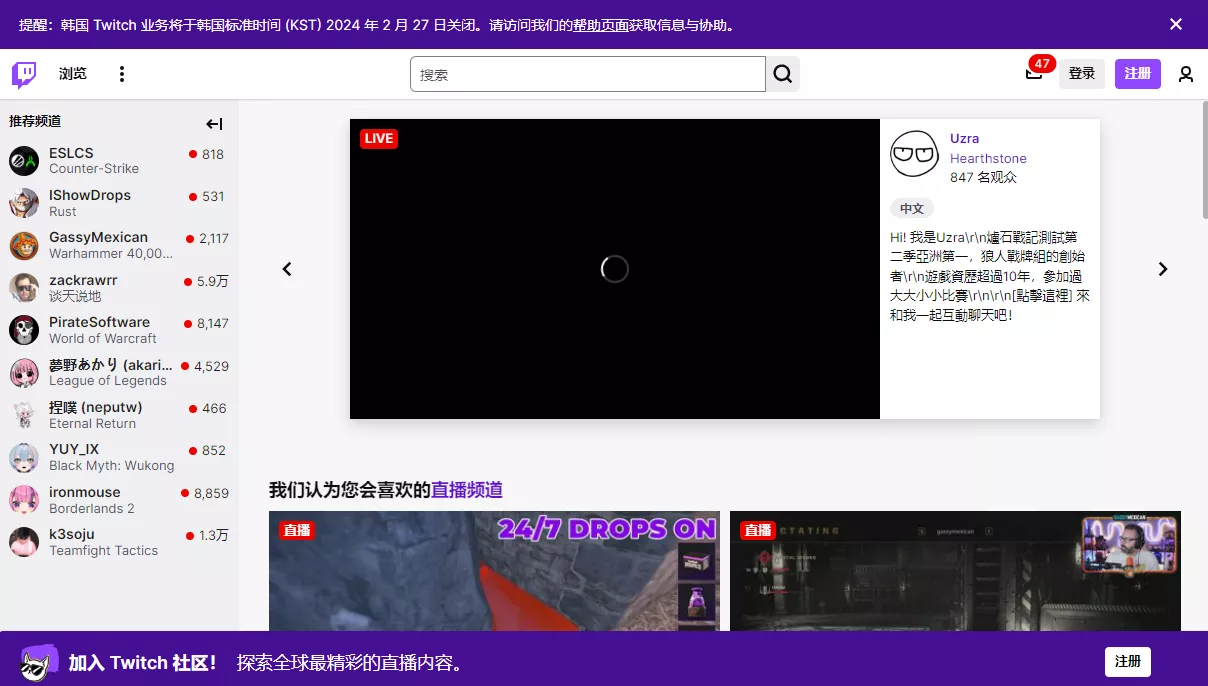1208x686 pixels.
Task: Open the IShowDrops channel avatar
Action: 23,203
